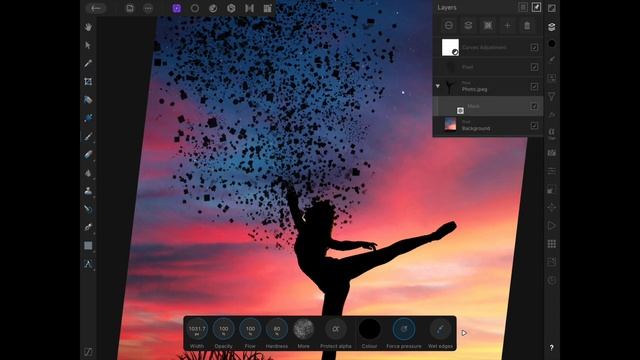
Task: Open the Colour studio black circle
Action: click(x=551, y=43)
